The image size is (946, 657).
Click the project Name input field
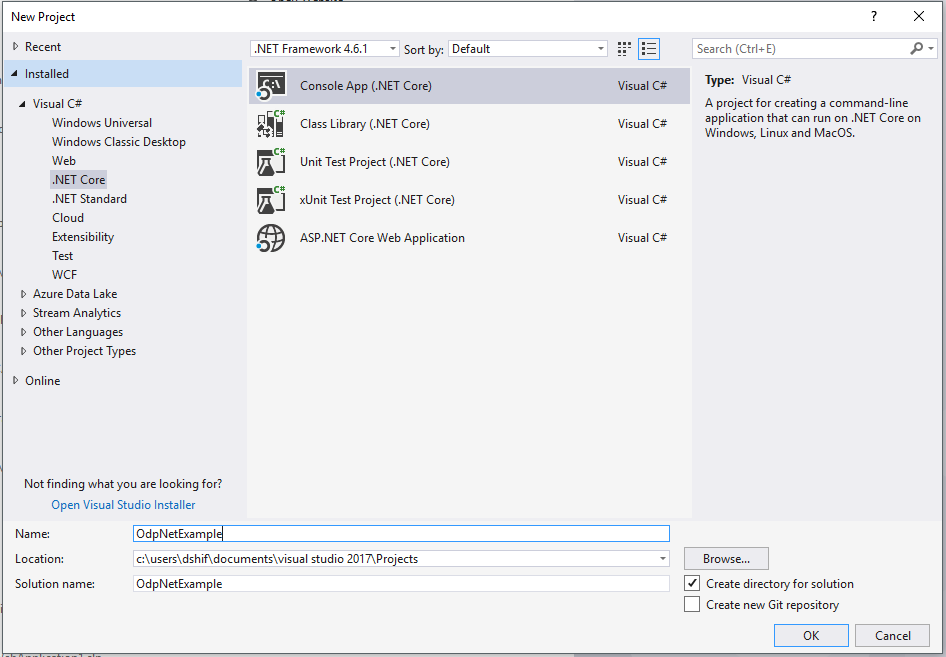pyautogui.click(x=401, y=533)
